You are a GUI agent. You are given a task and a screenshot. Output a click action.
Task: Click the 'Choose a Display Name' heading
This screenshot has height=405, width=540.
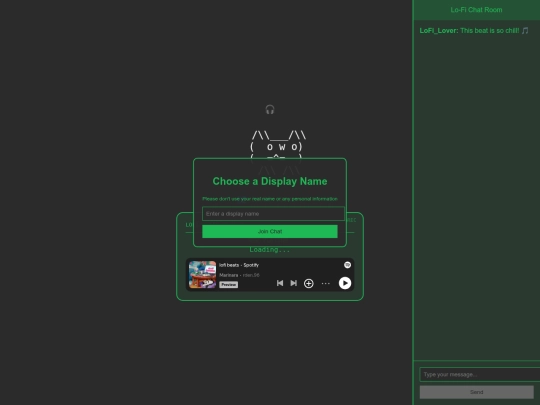coord(270,181)
